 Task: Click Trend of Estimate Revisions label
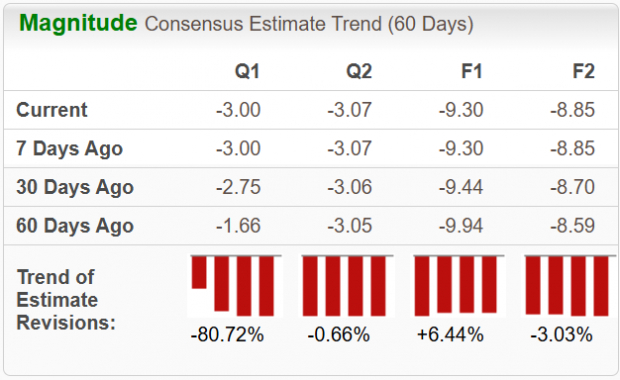[66, 300]
